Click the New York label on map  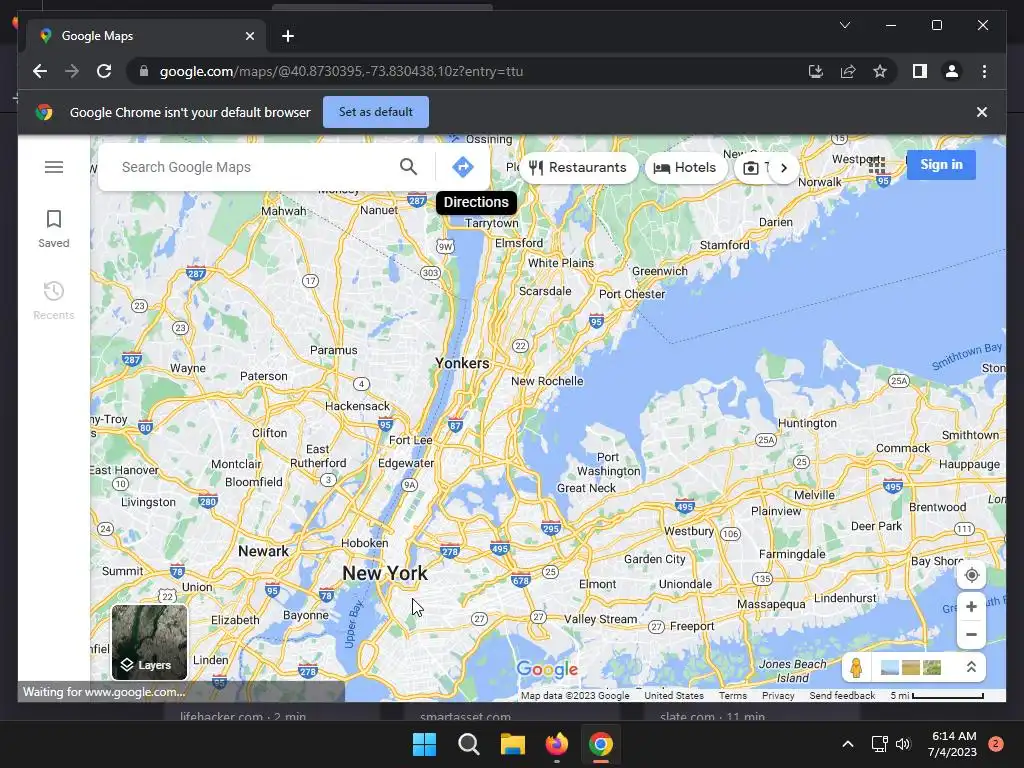385,573
